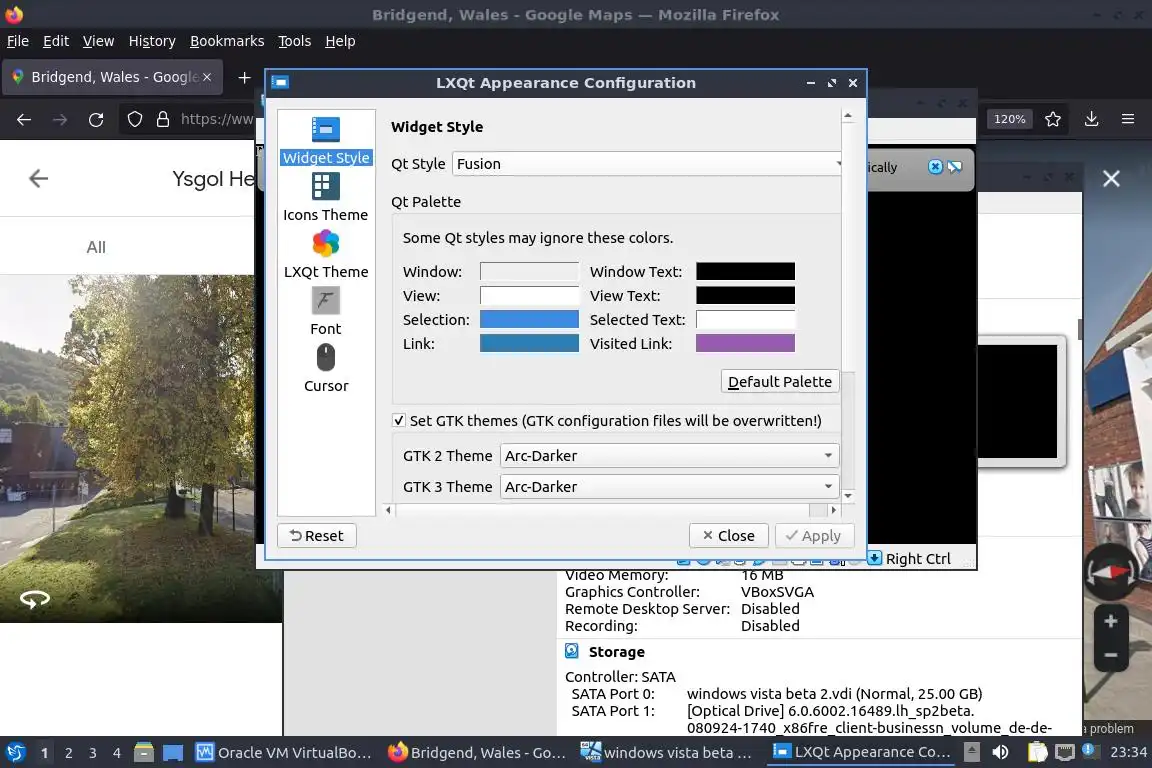Open the Help menu
Screen dimensions: 1152x768
tap(340, 41)
